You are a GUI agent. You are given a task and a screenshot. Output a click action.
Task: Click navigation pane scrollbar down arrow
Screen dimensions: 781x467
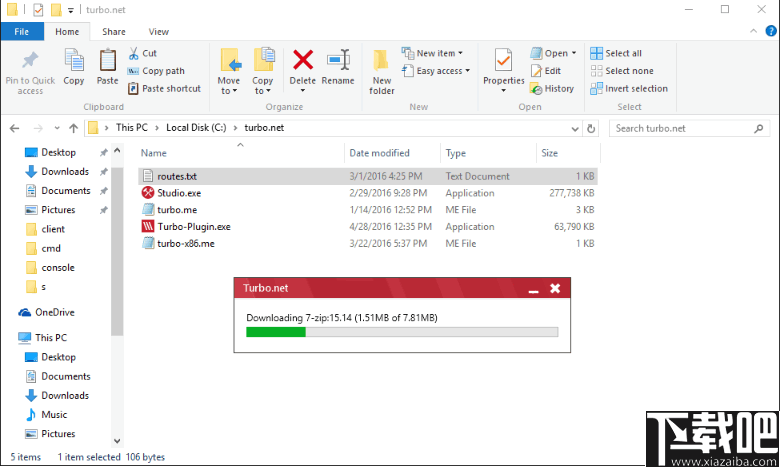pos(117,441)
